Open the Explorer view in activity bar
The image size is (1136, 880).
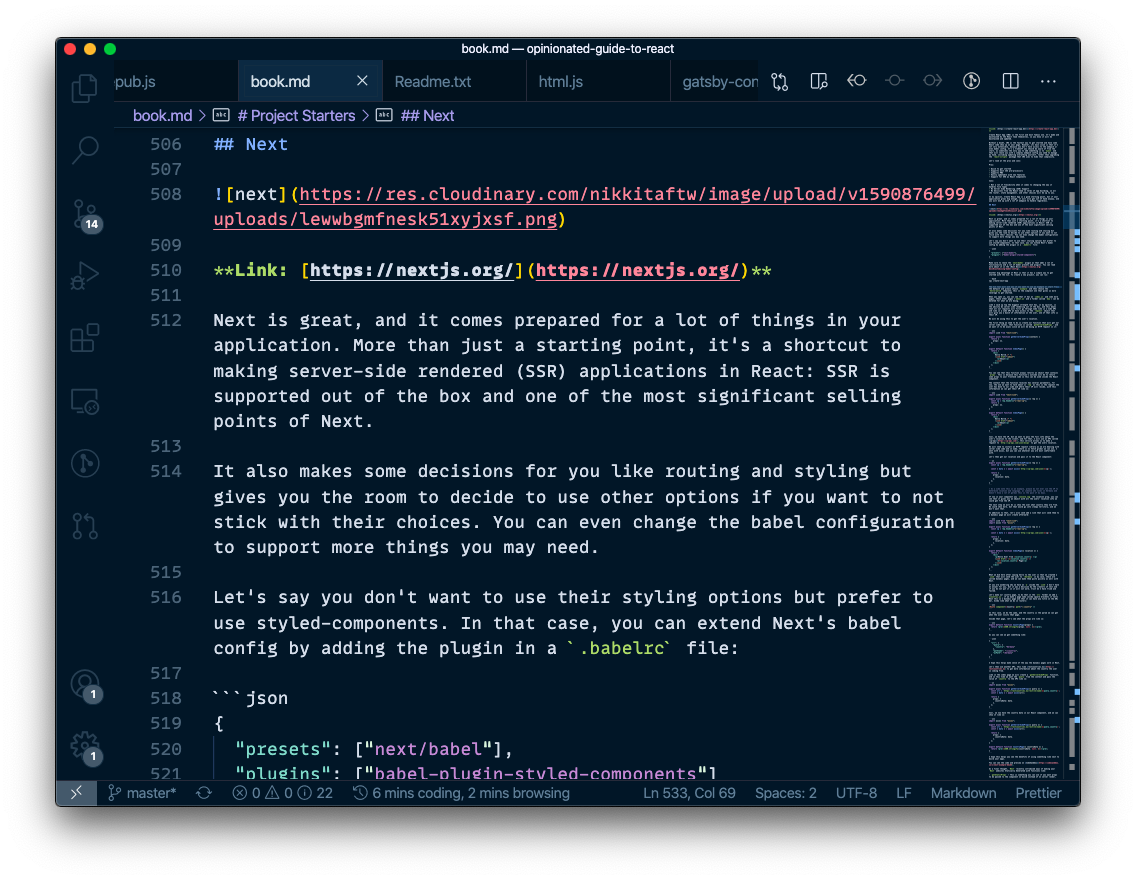point(85,88)
